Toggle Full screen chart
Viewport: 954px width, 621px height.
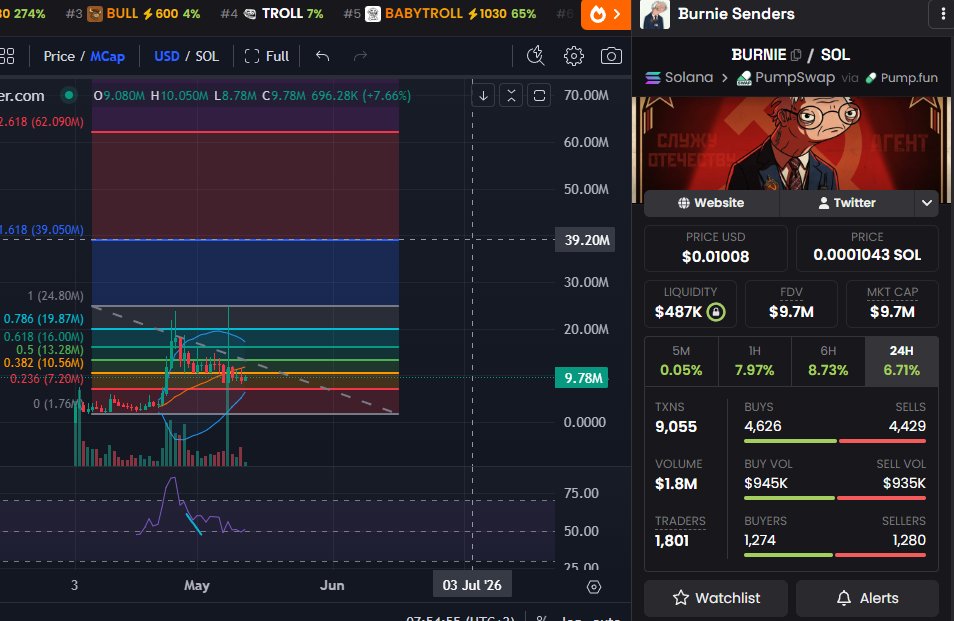(266, 57)
